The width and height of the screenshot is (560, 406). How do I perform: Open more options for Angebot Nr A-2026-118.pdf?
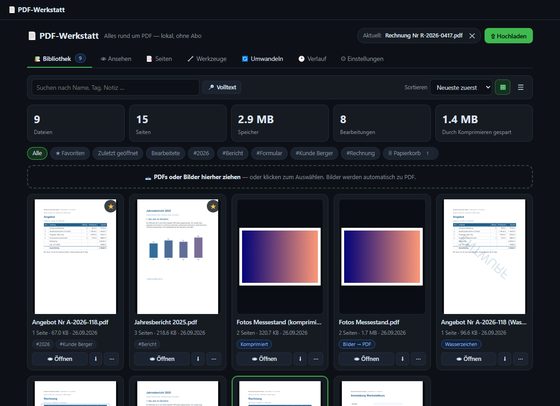[x=111, y=359]
